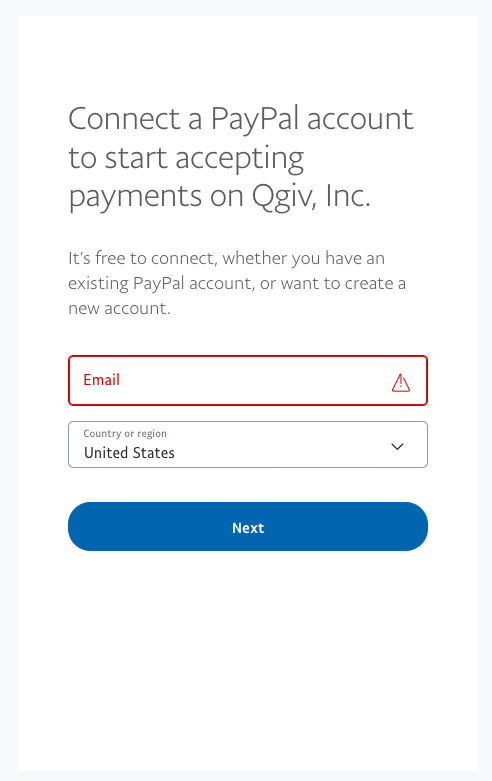Click the red warning triangle icon

[x=401, y=383]
